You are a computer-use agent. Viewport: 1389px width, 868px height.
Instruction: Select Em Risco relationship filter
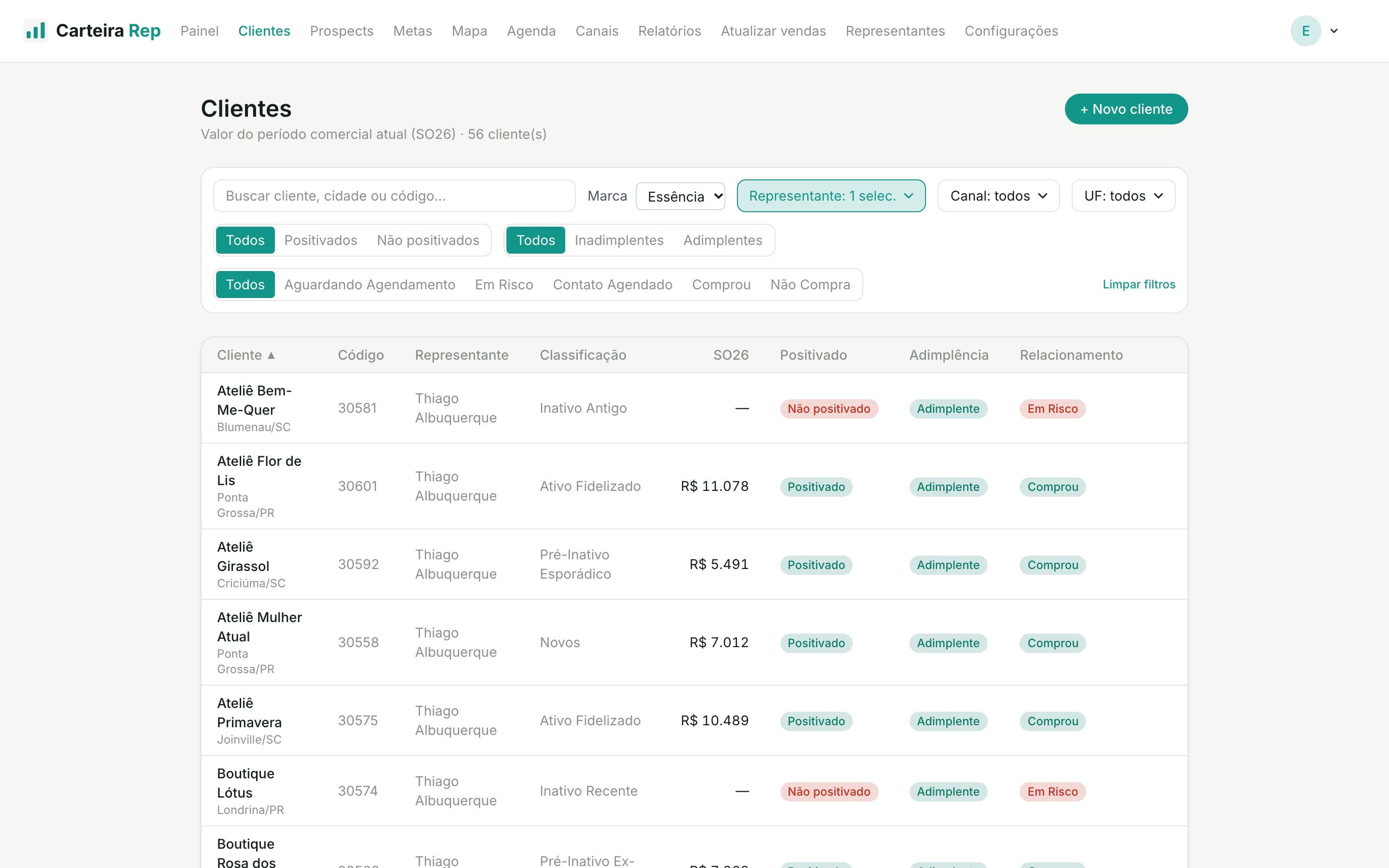pyautogui.click(x=504, y=285)
